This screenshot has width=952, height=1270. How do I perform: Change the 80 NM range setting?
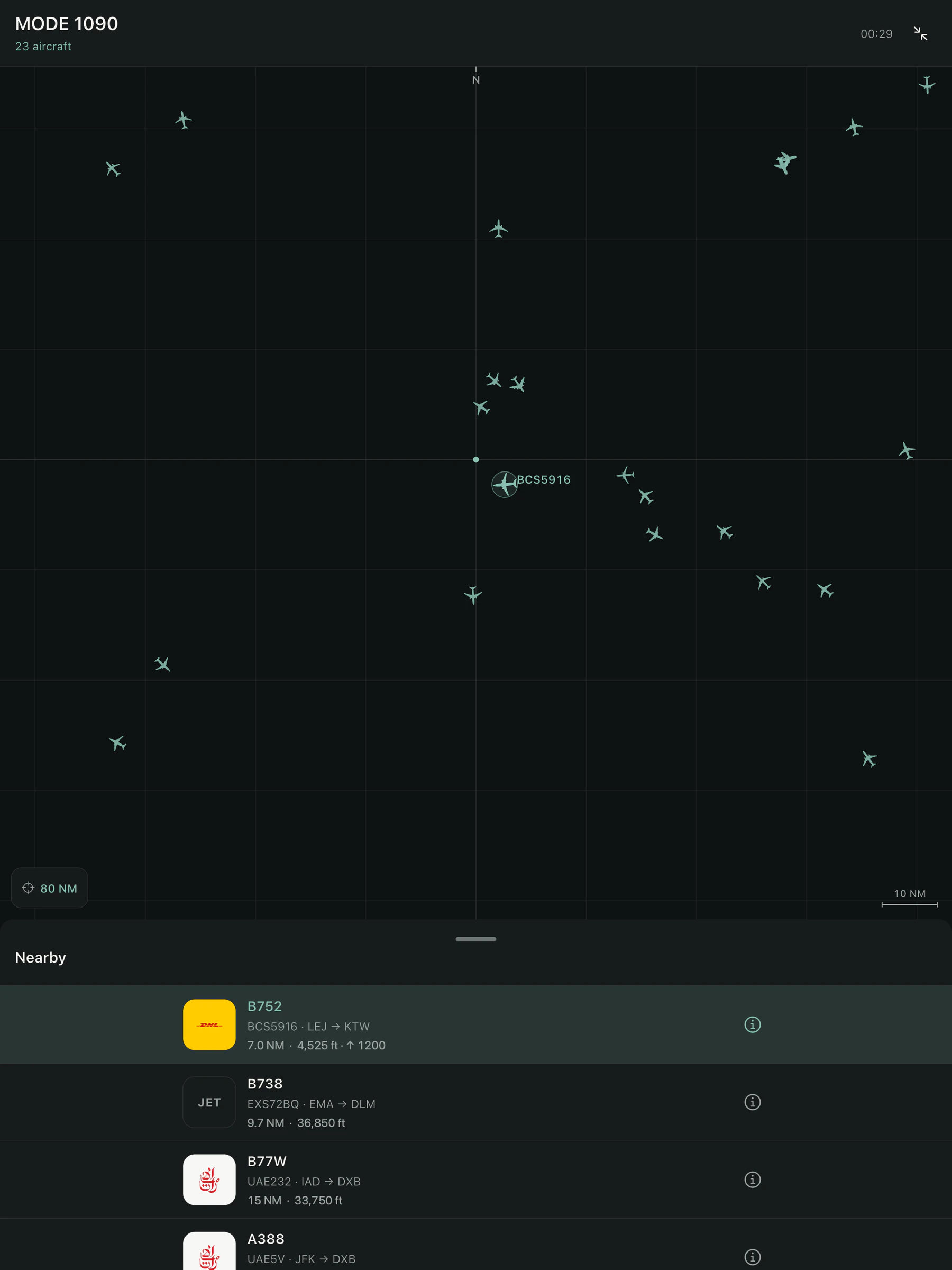click(49, 887)
